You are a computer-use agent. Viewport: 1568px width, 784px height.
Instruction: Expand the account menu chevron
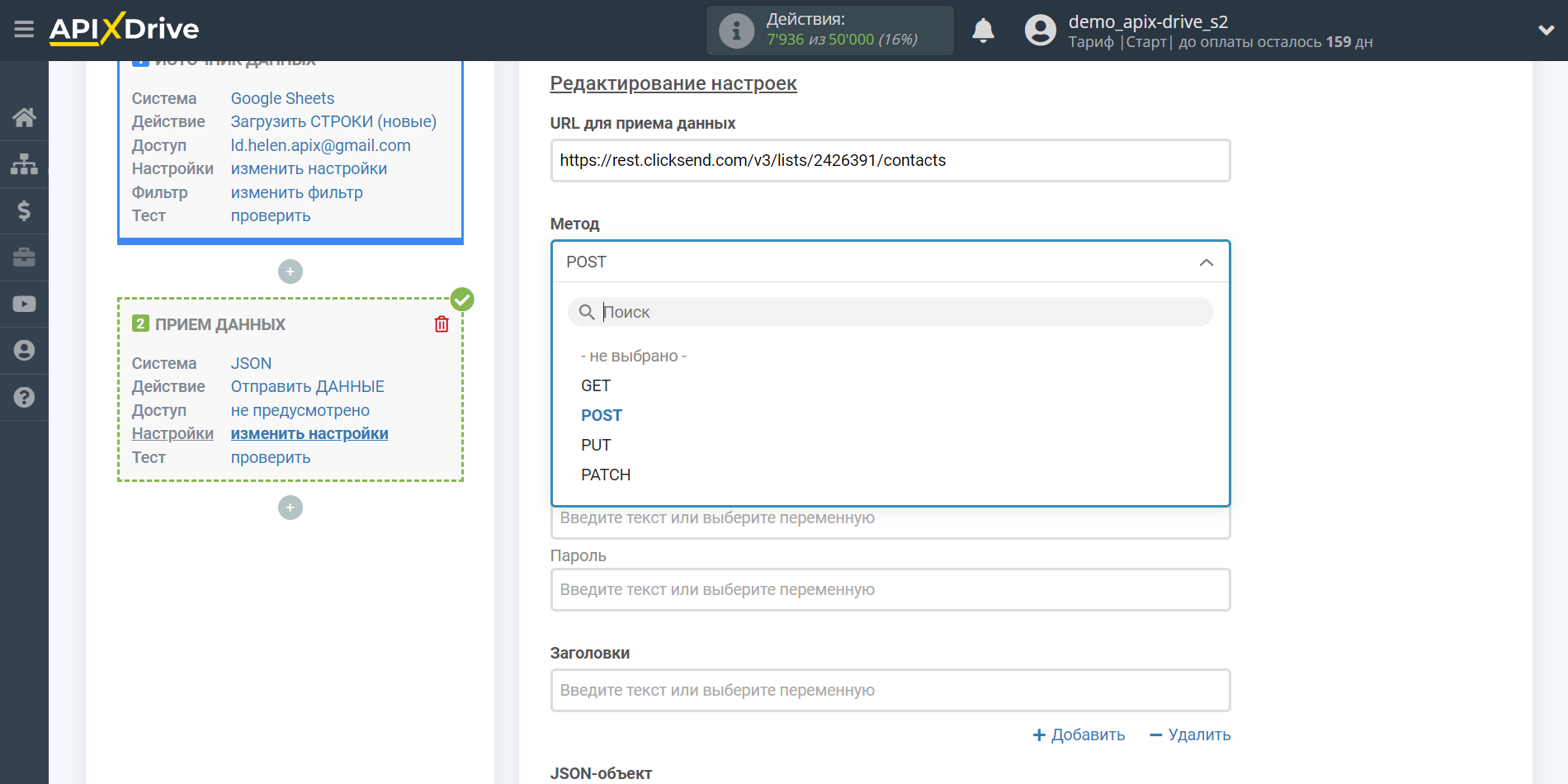point(1546,31)
